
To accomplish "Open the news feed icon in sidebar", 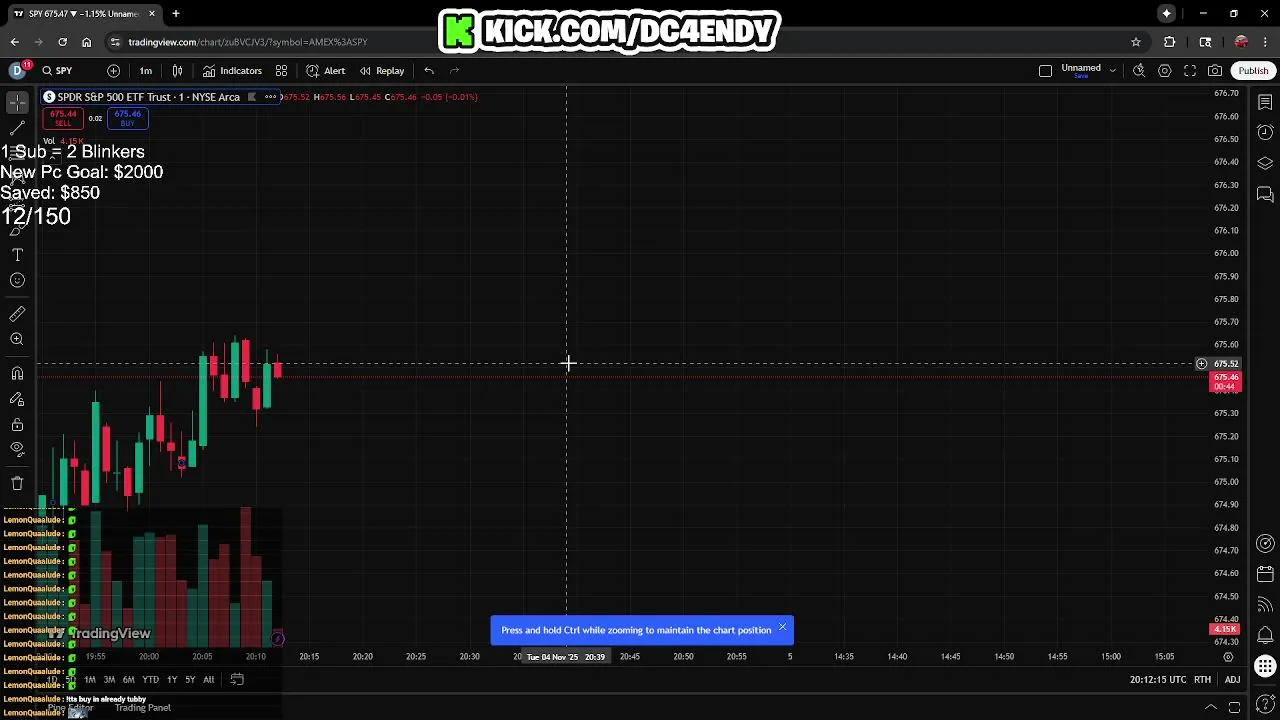I will point(1265,605).
